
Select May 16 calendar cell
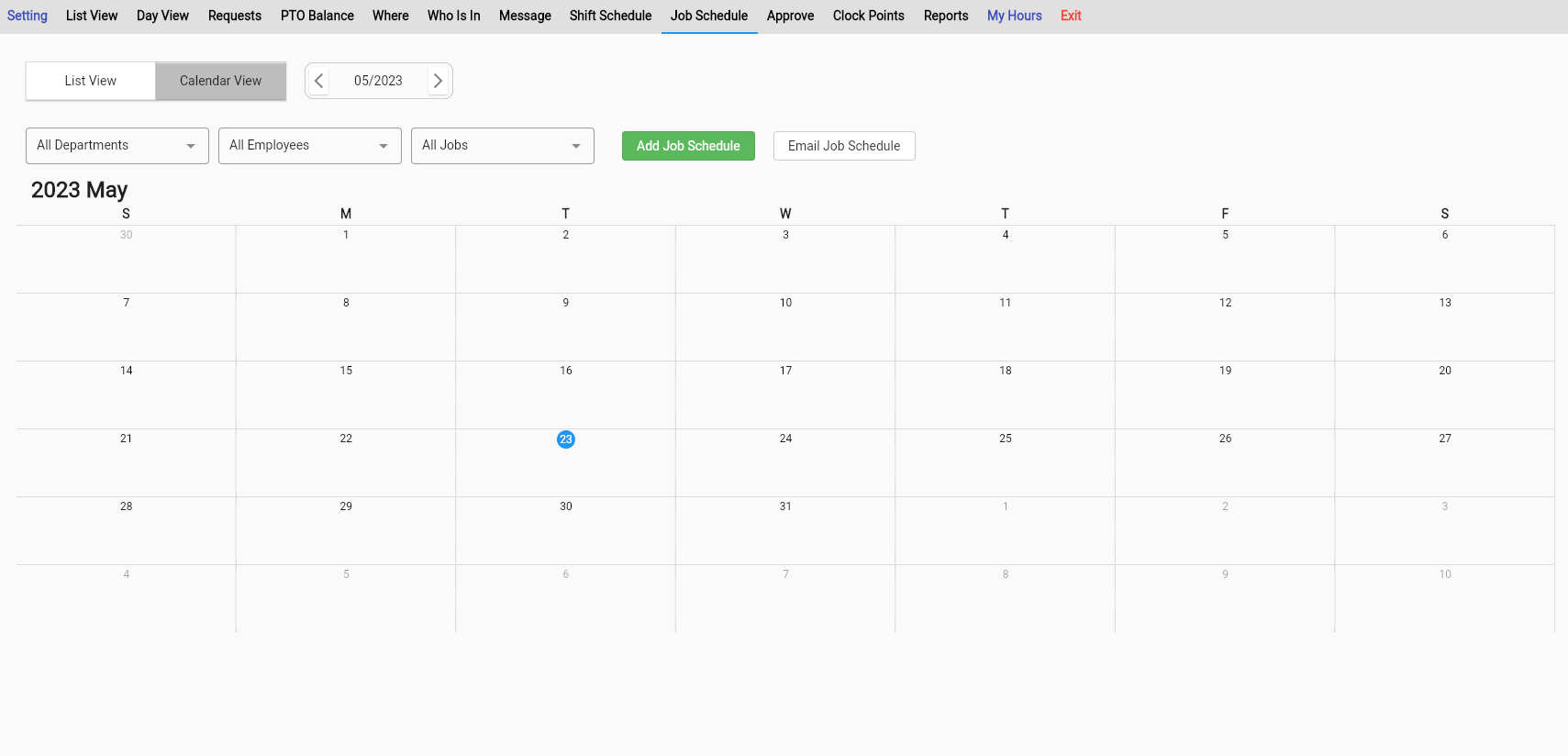(x=566, y=395)
